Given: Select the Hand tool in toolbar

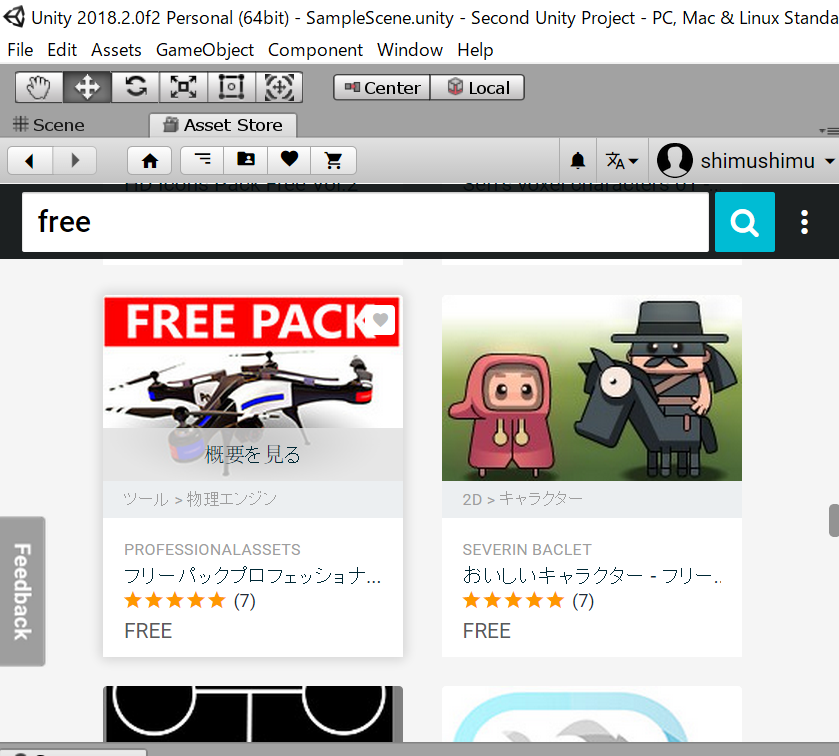Looking at the screenshot, I should tap(39, 88).
